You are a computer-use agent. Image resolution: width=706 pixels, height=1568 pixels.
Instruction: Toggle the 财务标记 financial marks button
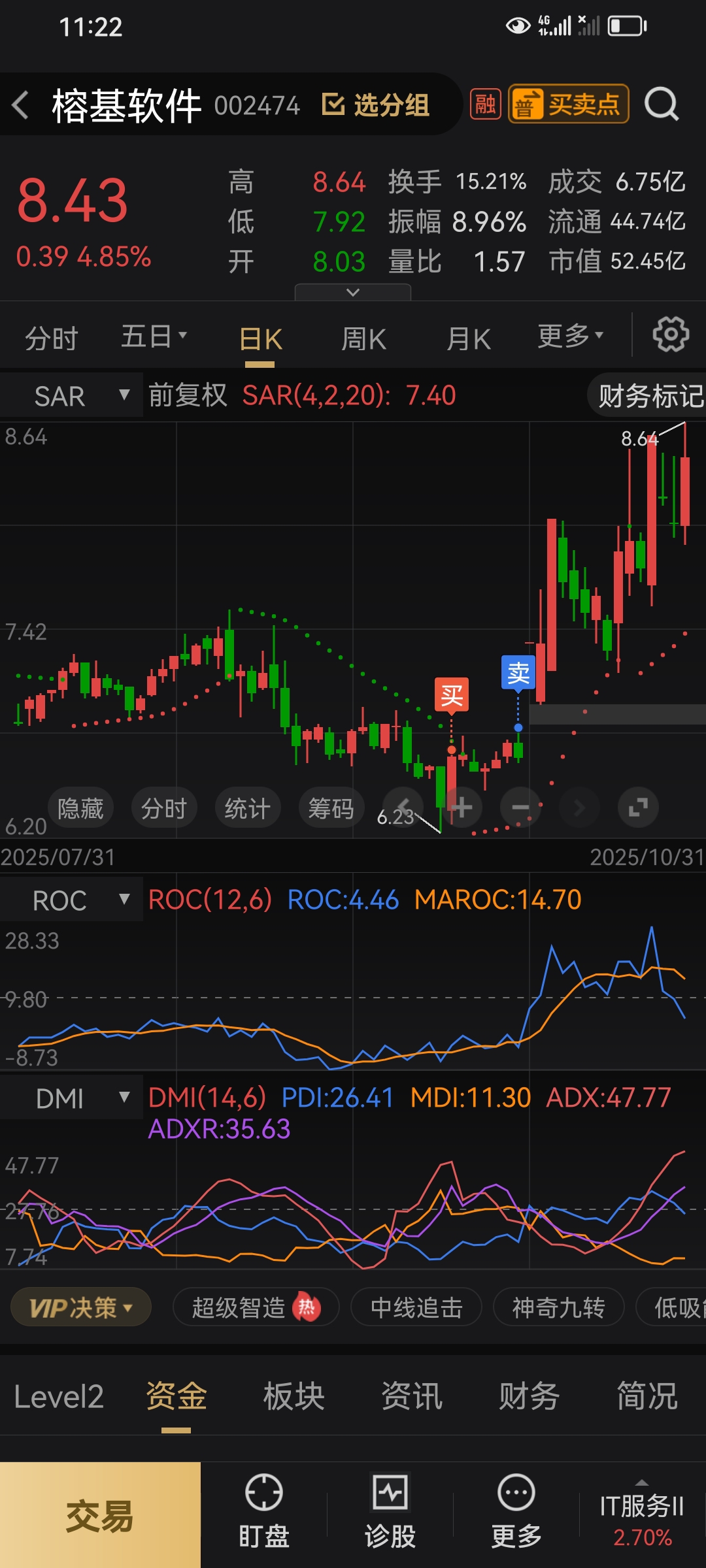point(647,395)
